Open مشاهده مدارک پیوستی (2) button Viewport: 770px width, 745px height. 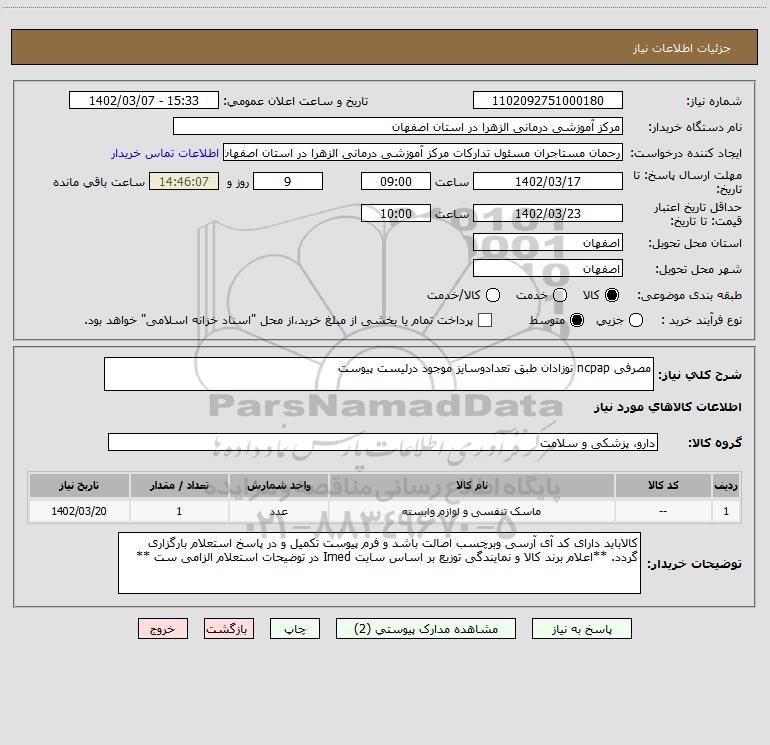pyautogui.click(x=426, y=629)
